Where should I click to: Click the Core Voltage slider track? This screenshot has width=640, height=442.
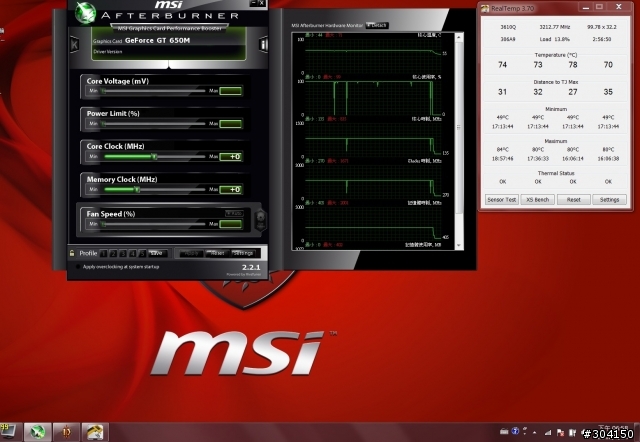click(153, 91)
